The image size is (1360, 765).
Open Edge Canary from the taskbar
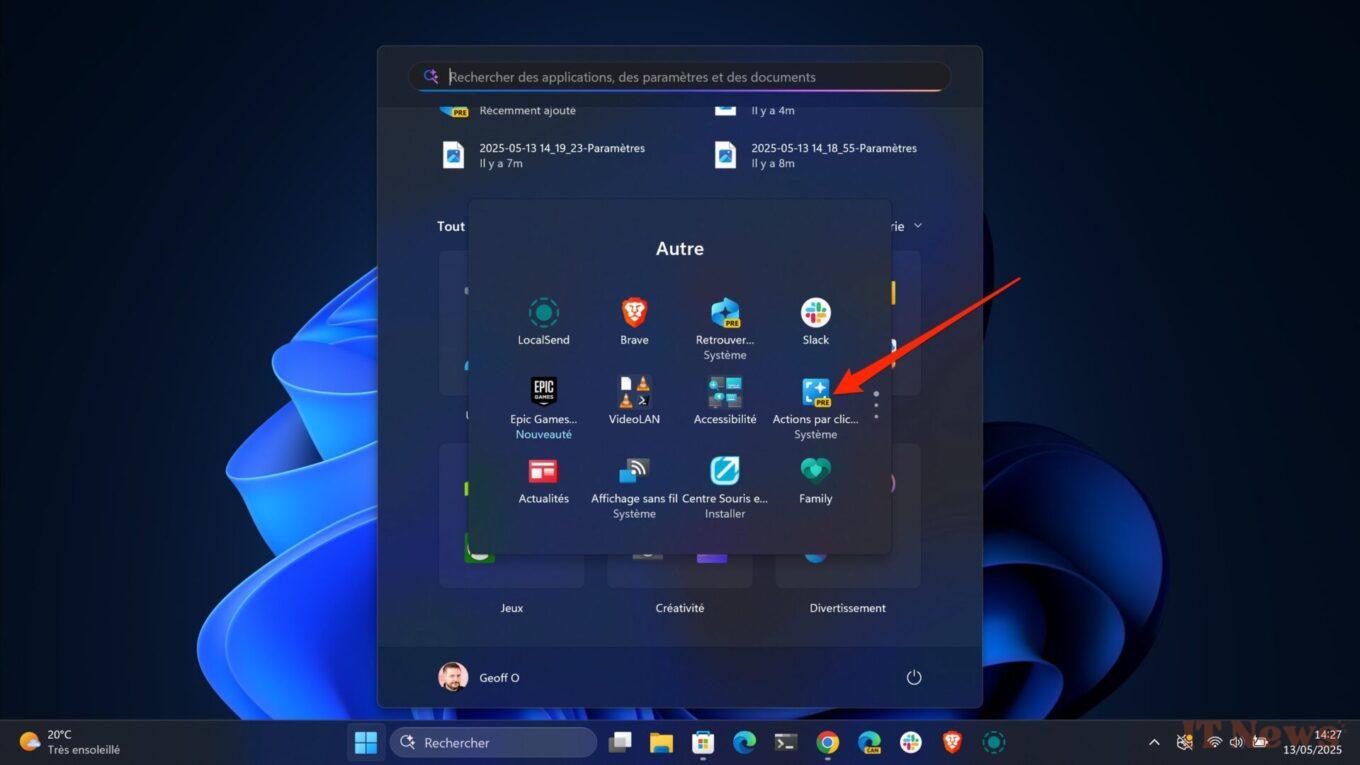coord(869,742)
